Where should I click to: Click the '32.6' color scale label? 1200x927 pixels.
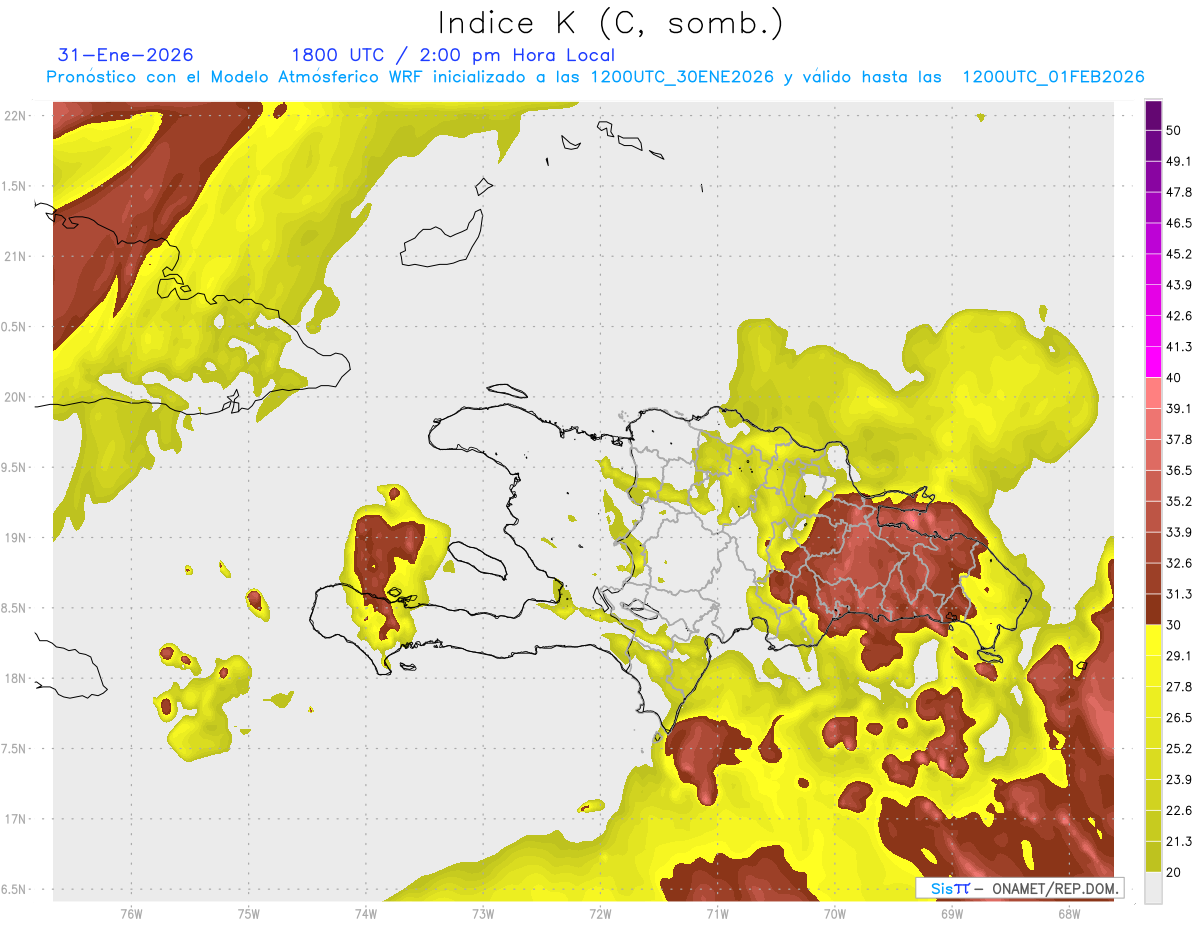pyautogui.click(x=1179, y=563)
